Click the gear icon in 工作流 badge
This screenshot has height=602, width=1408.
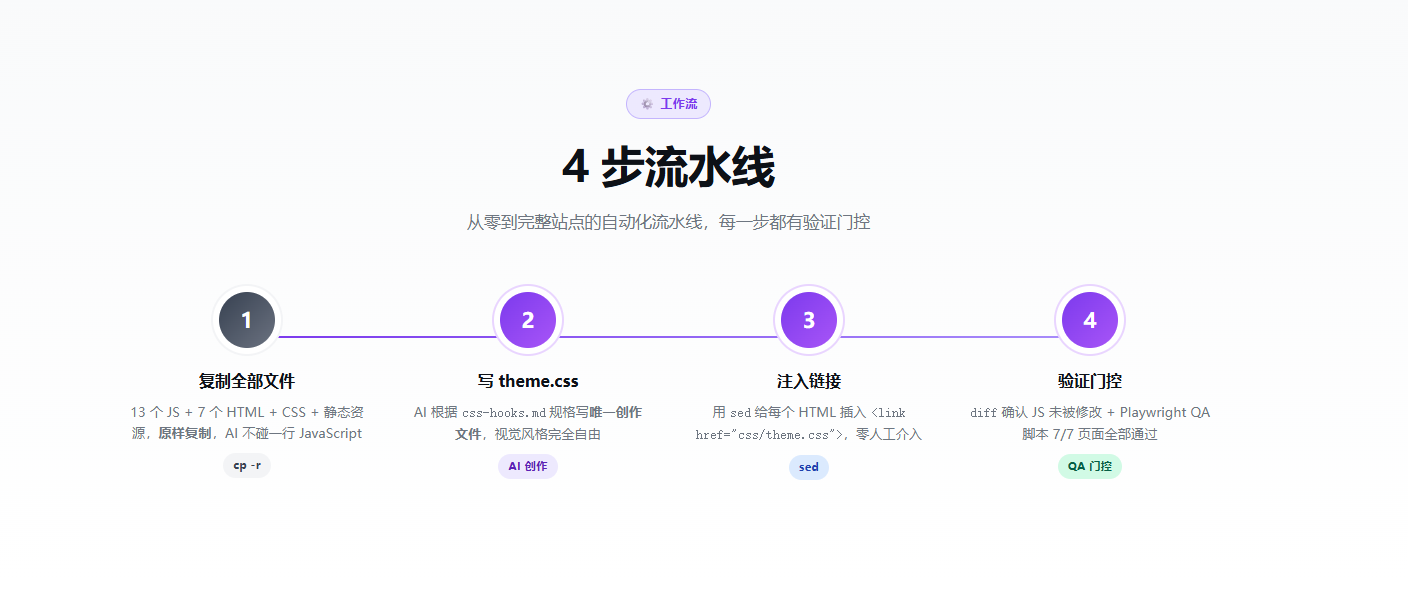(647, 104)
